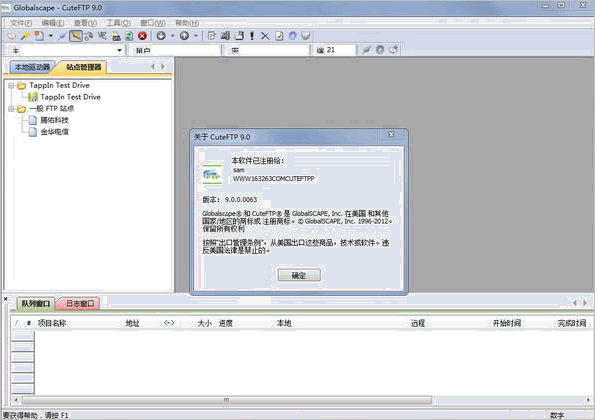Screen dimensions: 595x420
Task: Click the queue horizontal scrollbar thumb
Action: 227,400
